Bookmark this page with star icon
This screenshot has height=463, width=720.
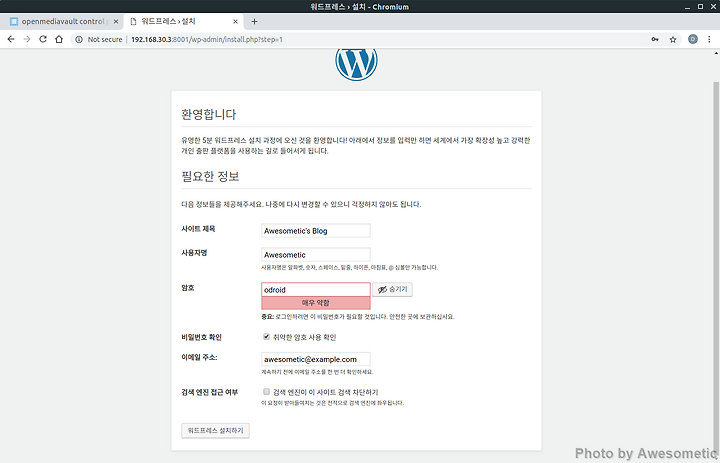pyautogui.click(x=673, y=40)
